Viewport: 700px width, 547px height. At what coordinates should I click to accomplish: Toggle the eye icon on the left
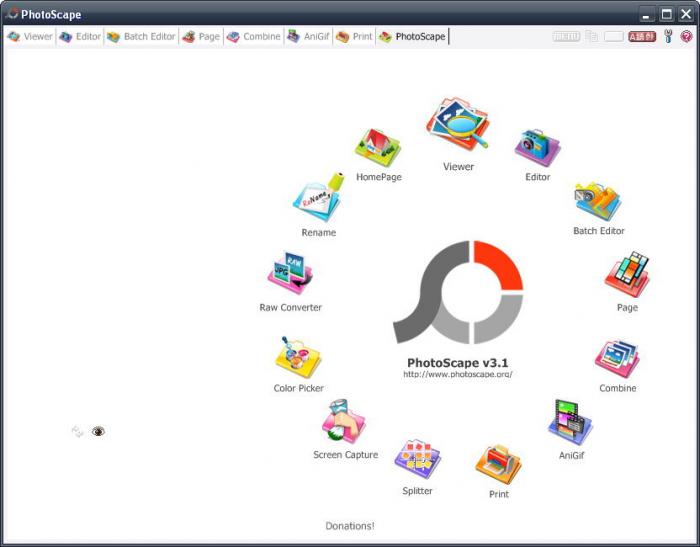click(98, 432)
